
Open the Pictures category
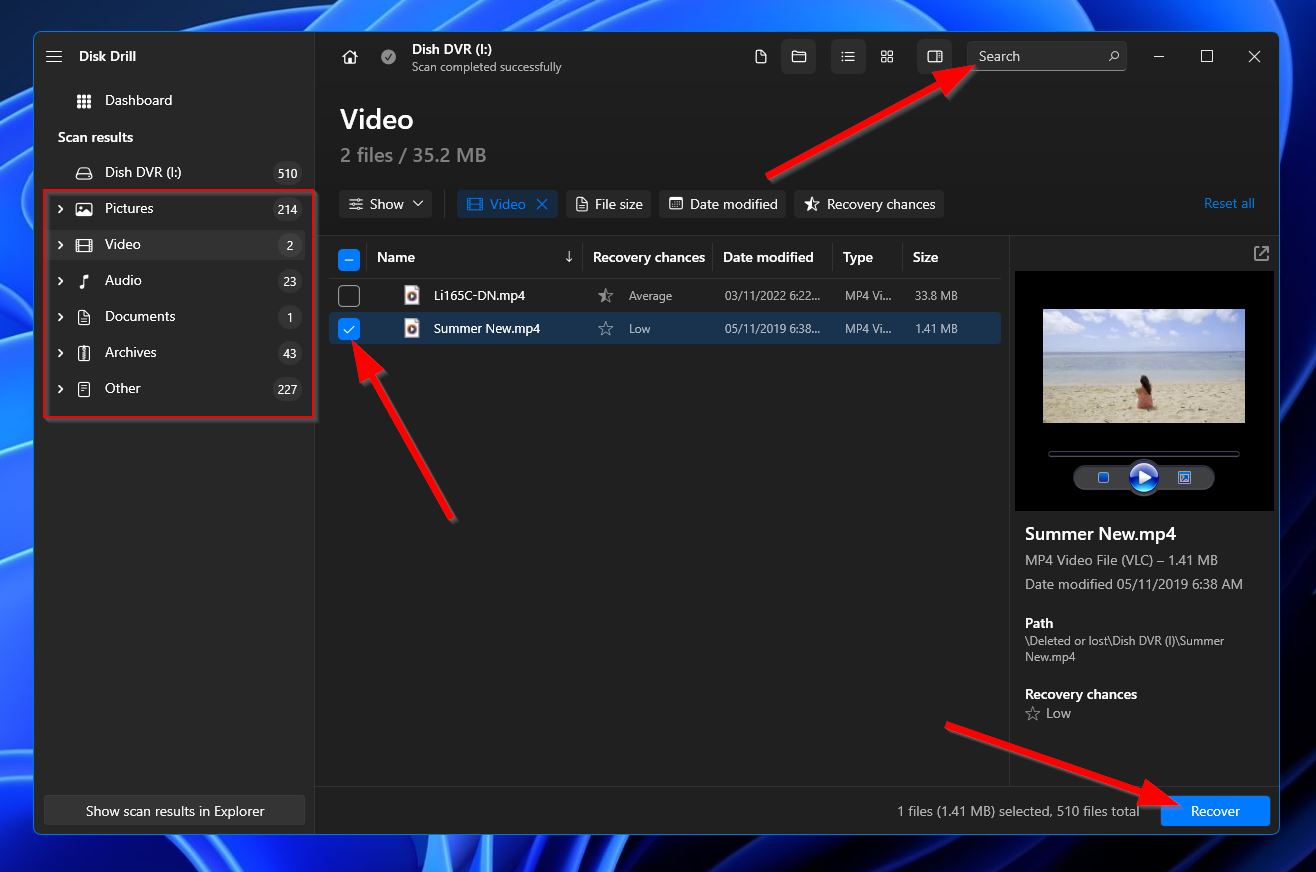(174, 208)
